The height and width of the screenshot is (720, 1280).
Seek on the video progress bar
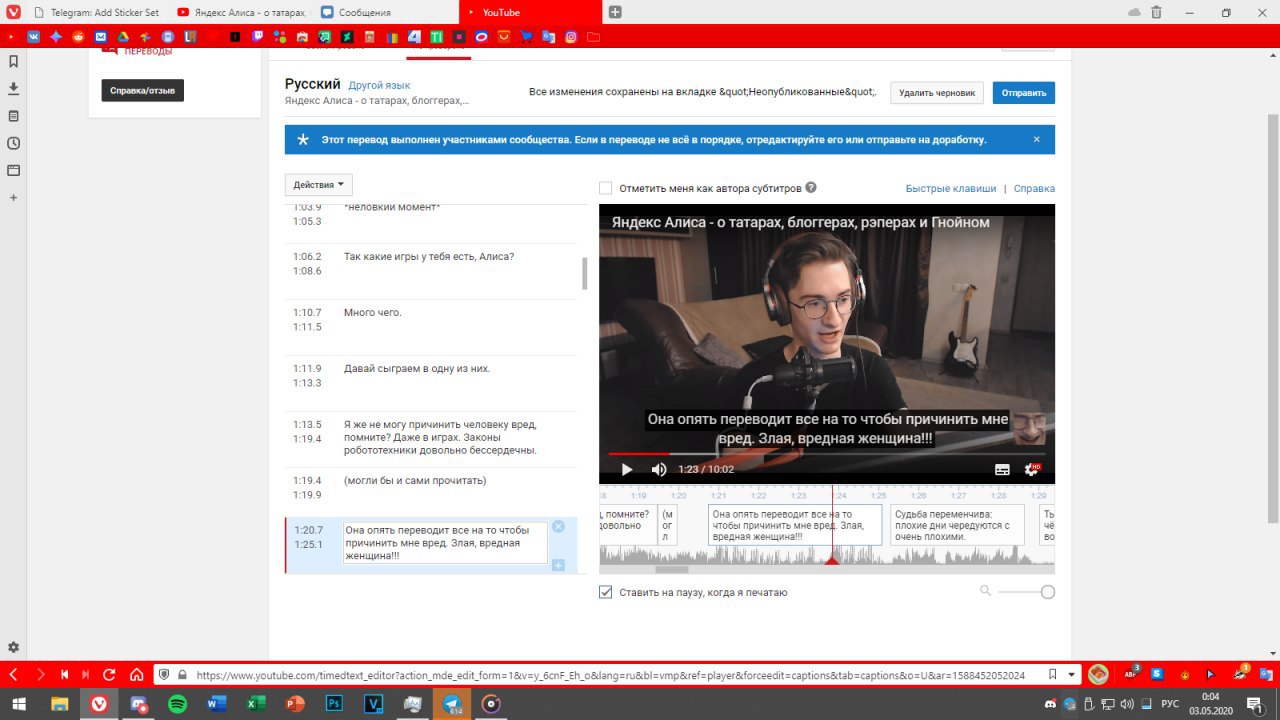click(x=827, y=454)
